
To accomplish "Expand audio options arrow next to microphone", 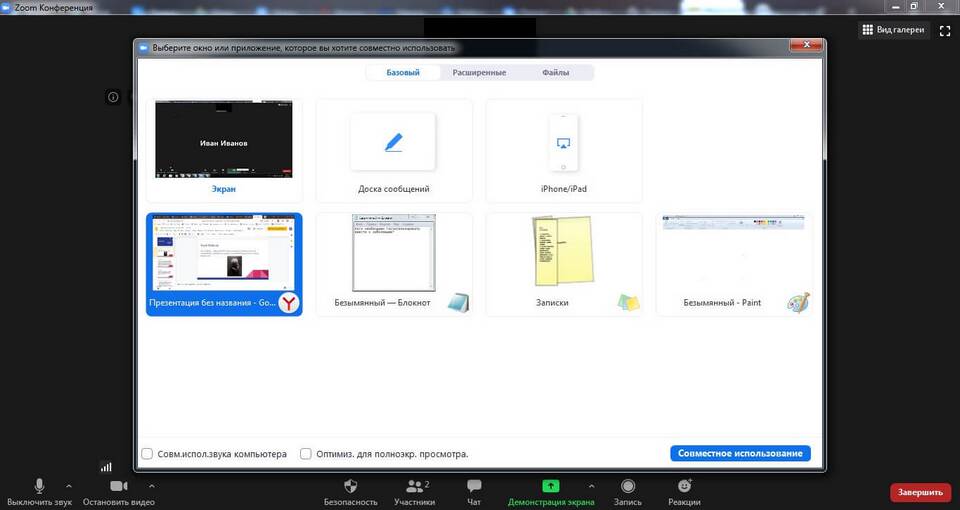I will [x=69, y=486].
